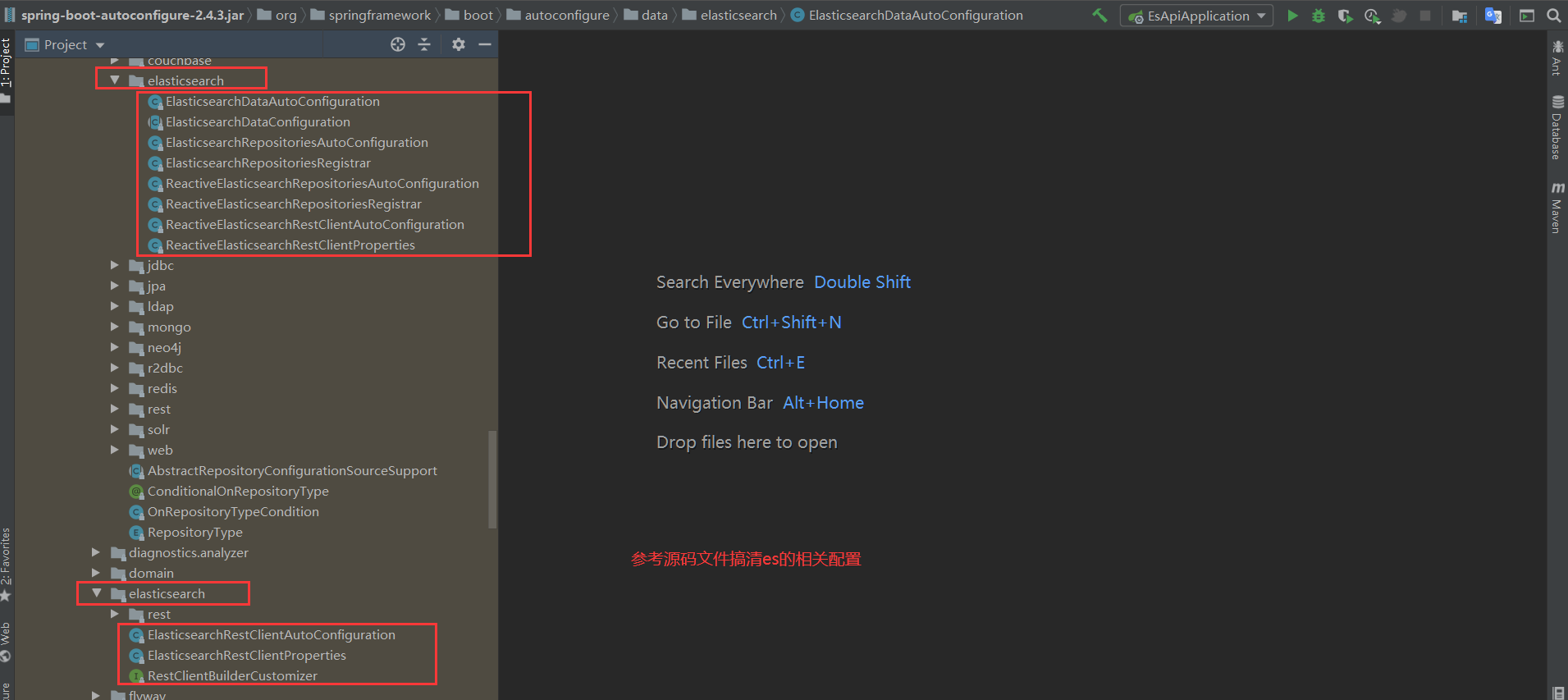Image resolution: width=1568 pixels, height=700 pixels.
Task: Collapse the data elasticsearch folder
Action: point(115,80)
